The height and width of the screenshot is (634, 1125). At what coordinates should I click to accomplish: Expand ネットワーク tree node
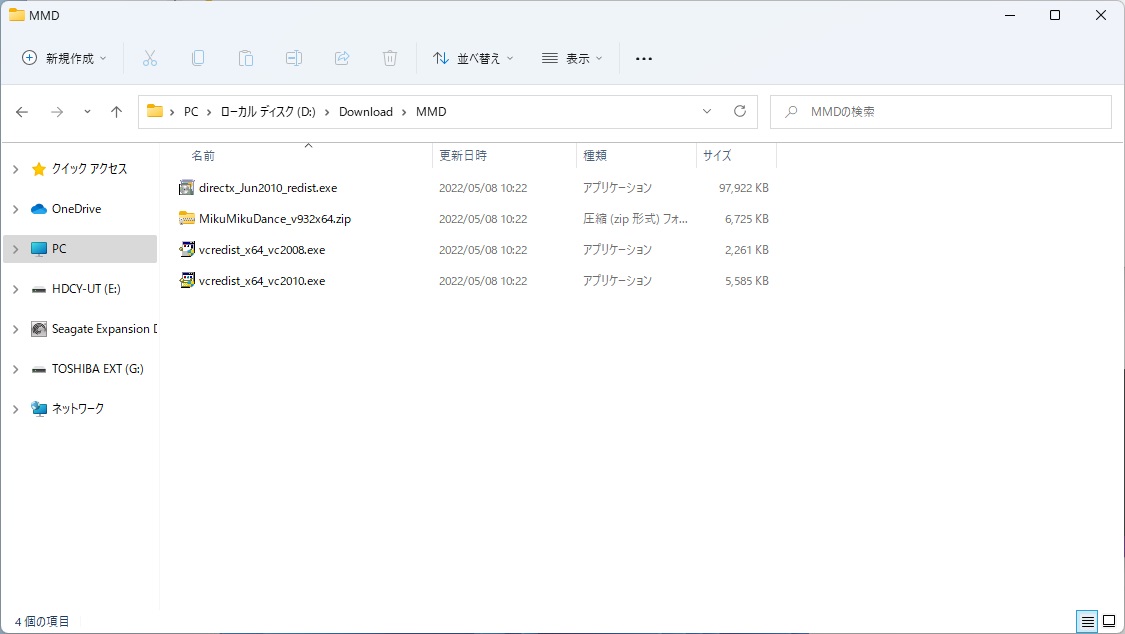coord(16,409)
